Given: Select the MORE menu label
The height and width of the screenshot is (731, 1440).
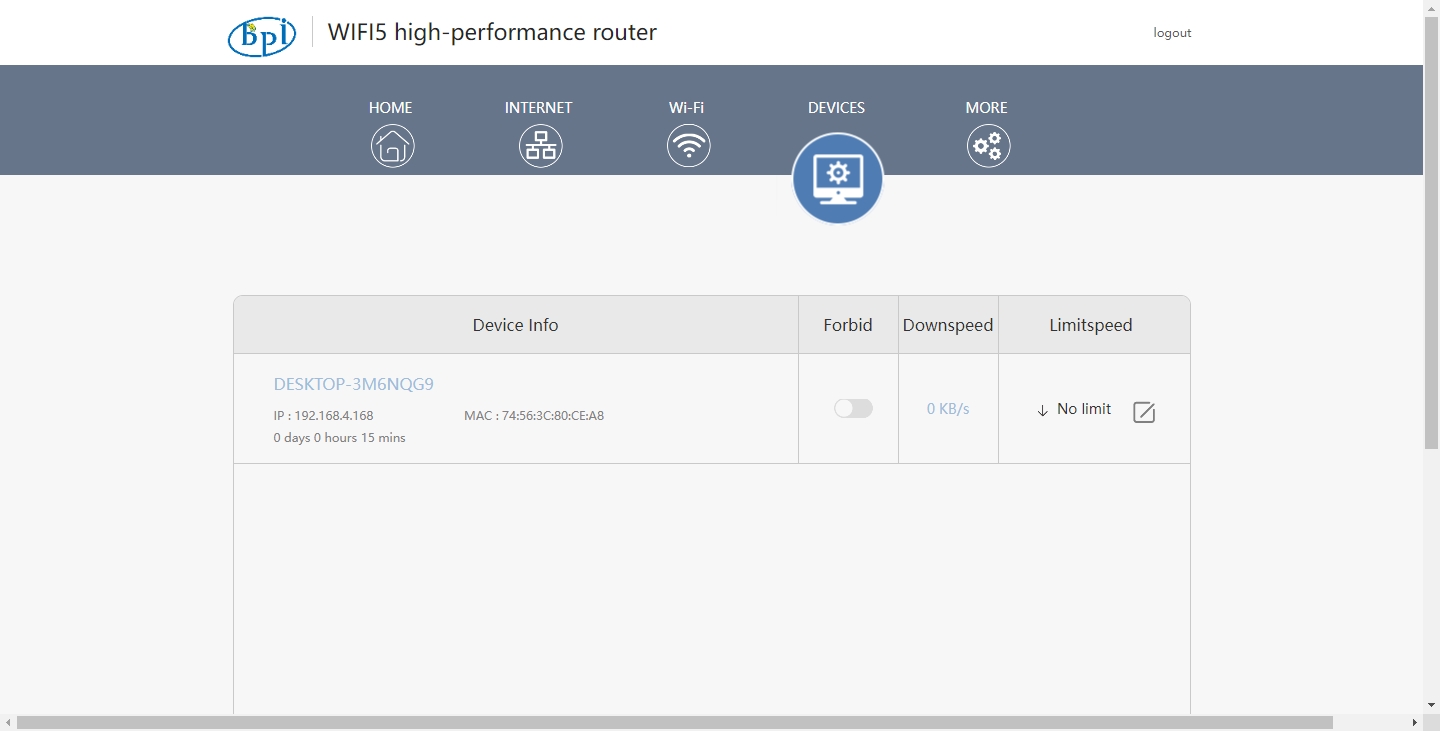Looking at the screenshot, I should 986,107.
